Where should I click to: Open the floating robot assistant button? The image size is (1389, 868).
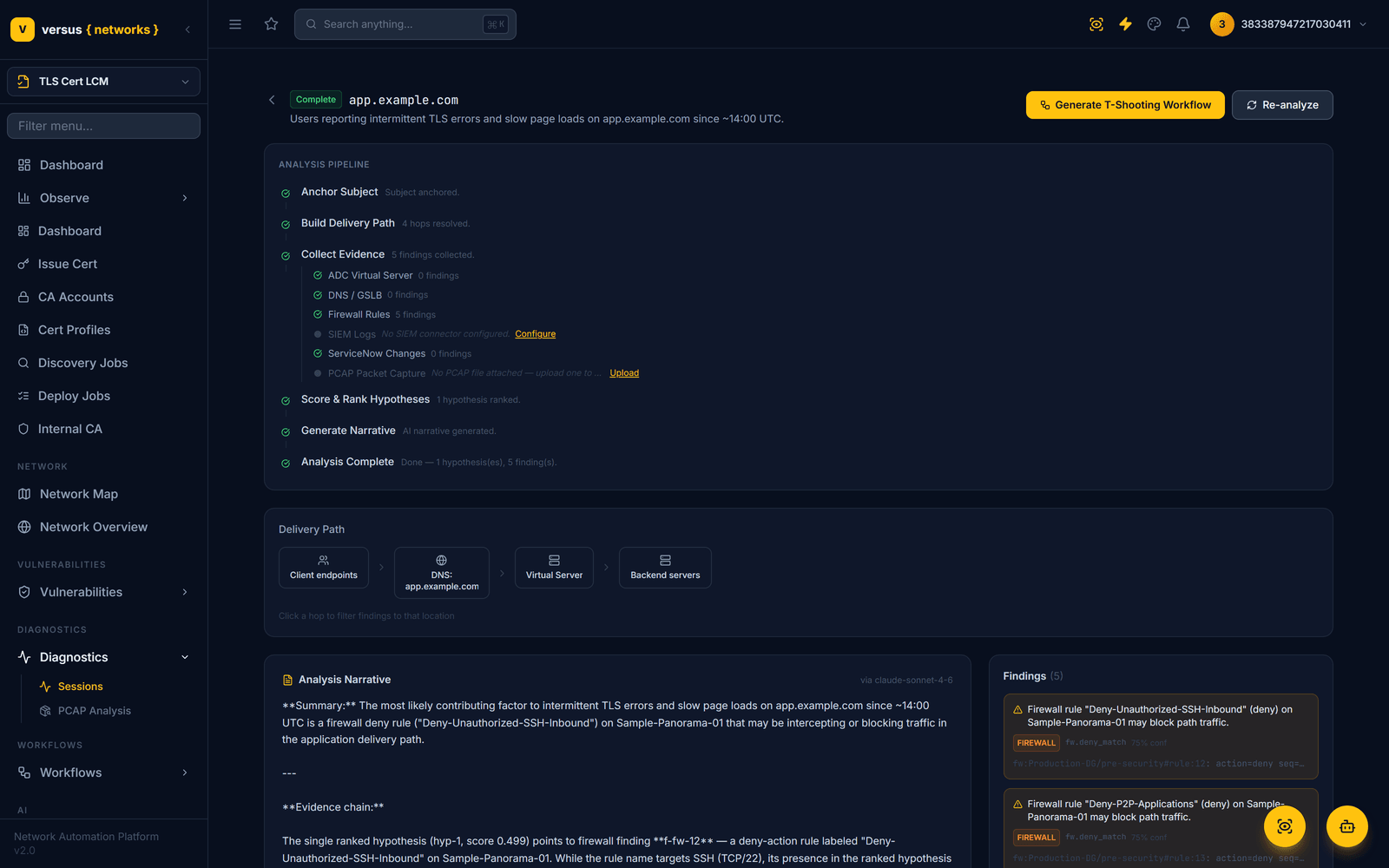(x=1347, y=826)
